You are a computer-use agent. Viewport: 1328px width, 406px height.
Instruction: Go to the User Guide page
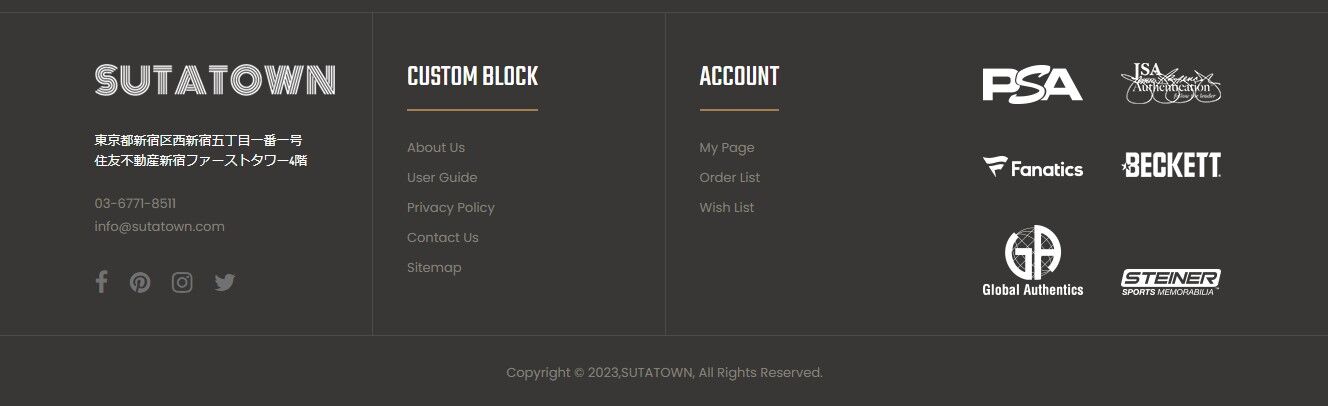point(442,178)
